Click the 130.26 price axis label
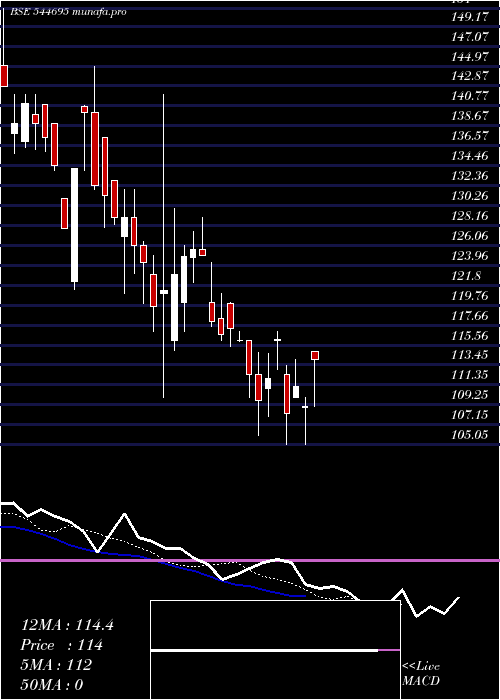The image size is (500, 700). coord(470,196)
